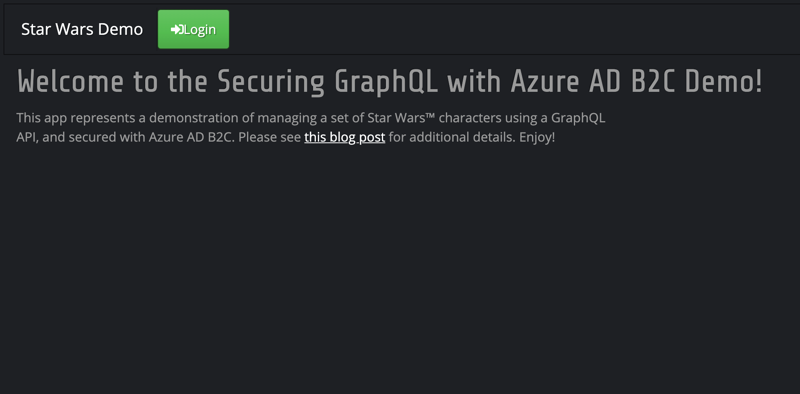
Task: Select the word 'Securing' in the heading
Action: point(271,82)
